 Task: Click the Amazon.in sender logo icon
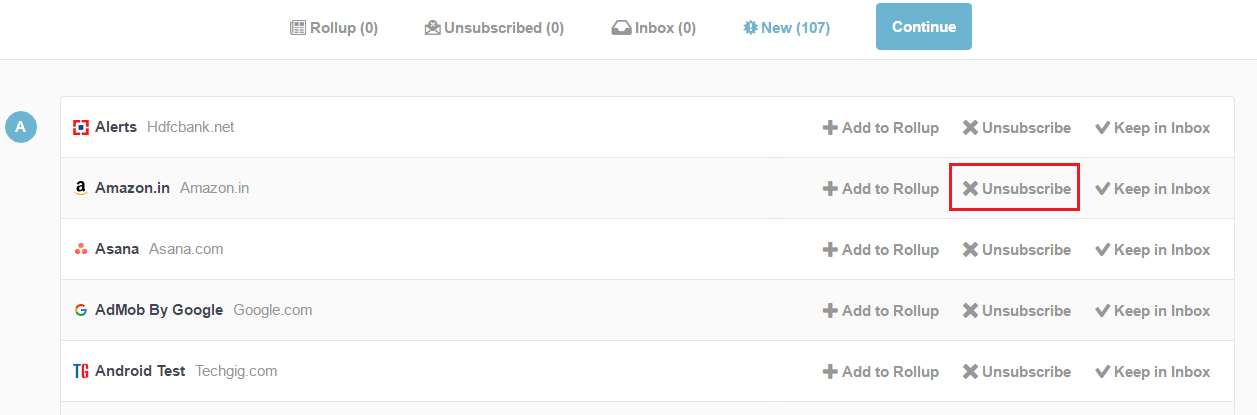coord(81,188)
